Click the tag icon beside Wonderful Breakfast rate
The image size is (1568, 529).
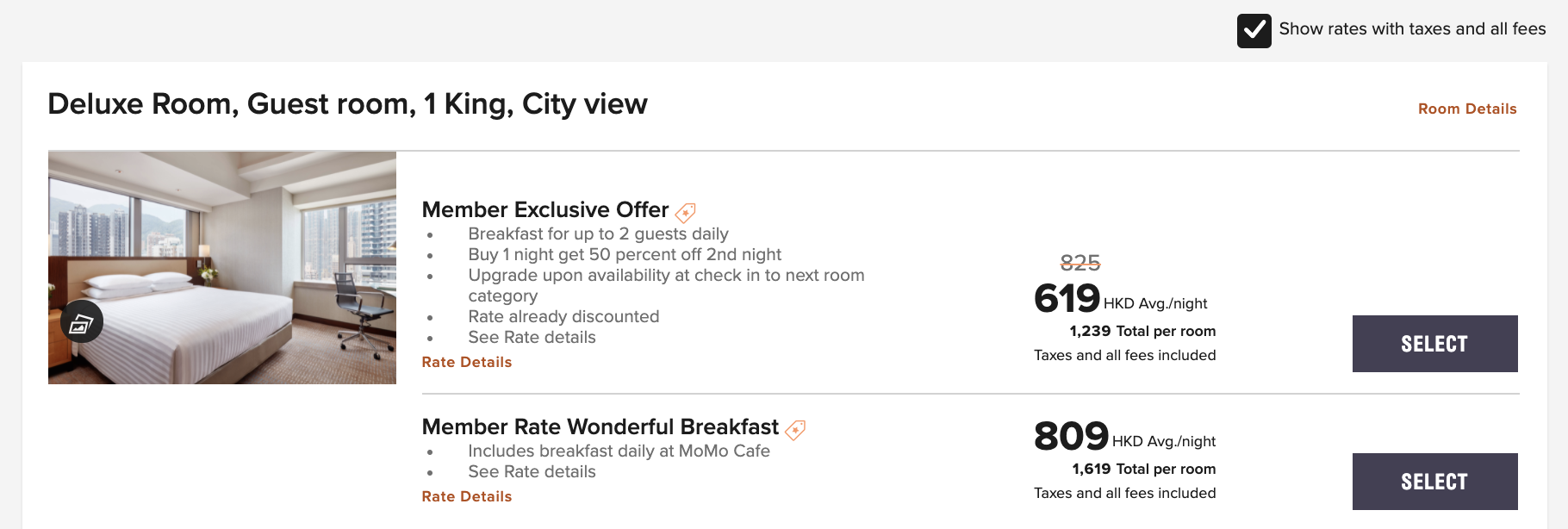coord(796,429)
